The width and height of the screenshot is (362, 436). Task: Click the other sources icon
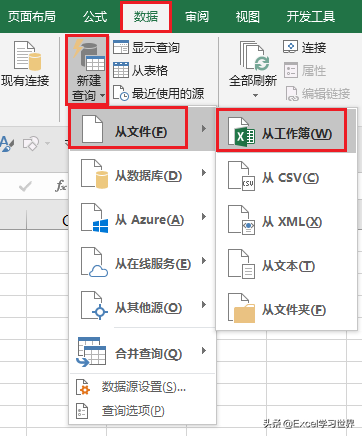pos(95,306)
